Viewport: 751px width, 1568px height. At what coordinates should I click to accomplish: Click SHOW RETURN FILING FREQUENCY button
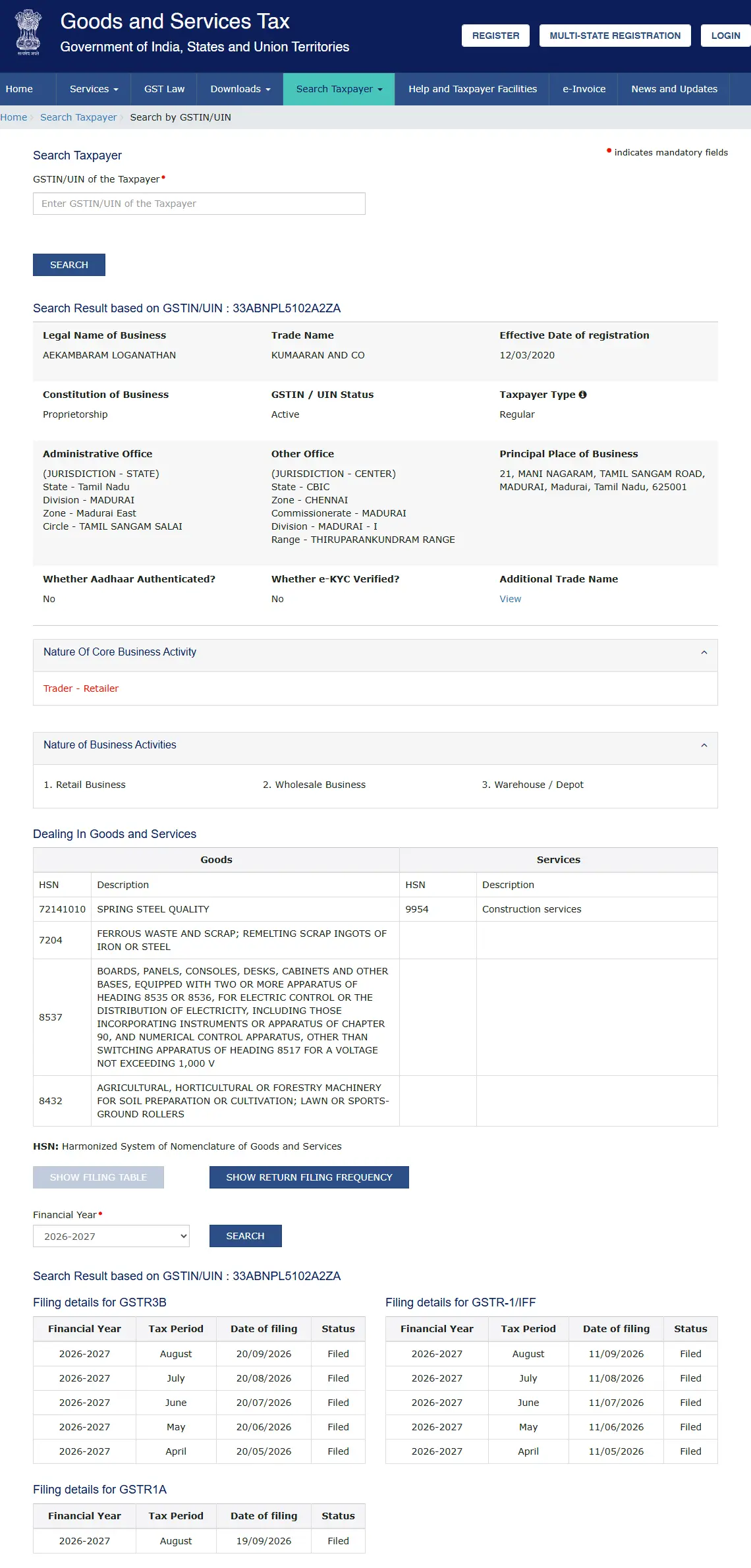click(309, 1177)
